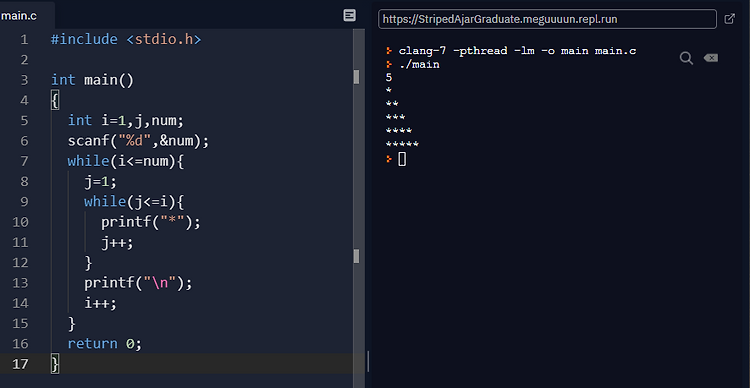
Task: Click the '#include <stdio.h>' line
Action: click(x=126, y=39)
